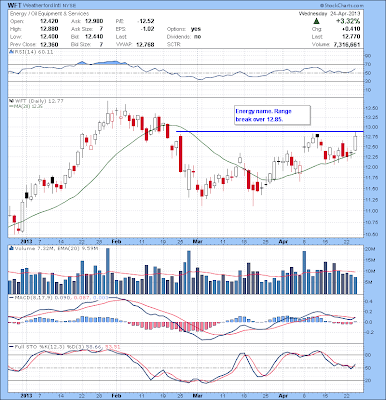Click the 20M volume axis label
Viewport: 386px width, 400px height.
pyautogui.click(x=369, y=249)
